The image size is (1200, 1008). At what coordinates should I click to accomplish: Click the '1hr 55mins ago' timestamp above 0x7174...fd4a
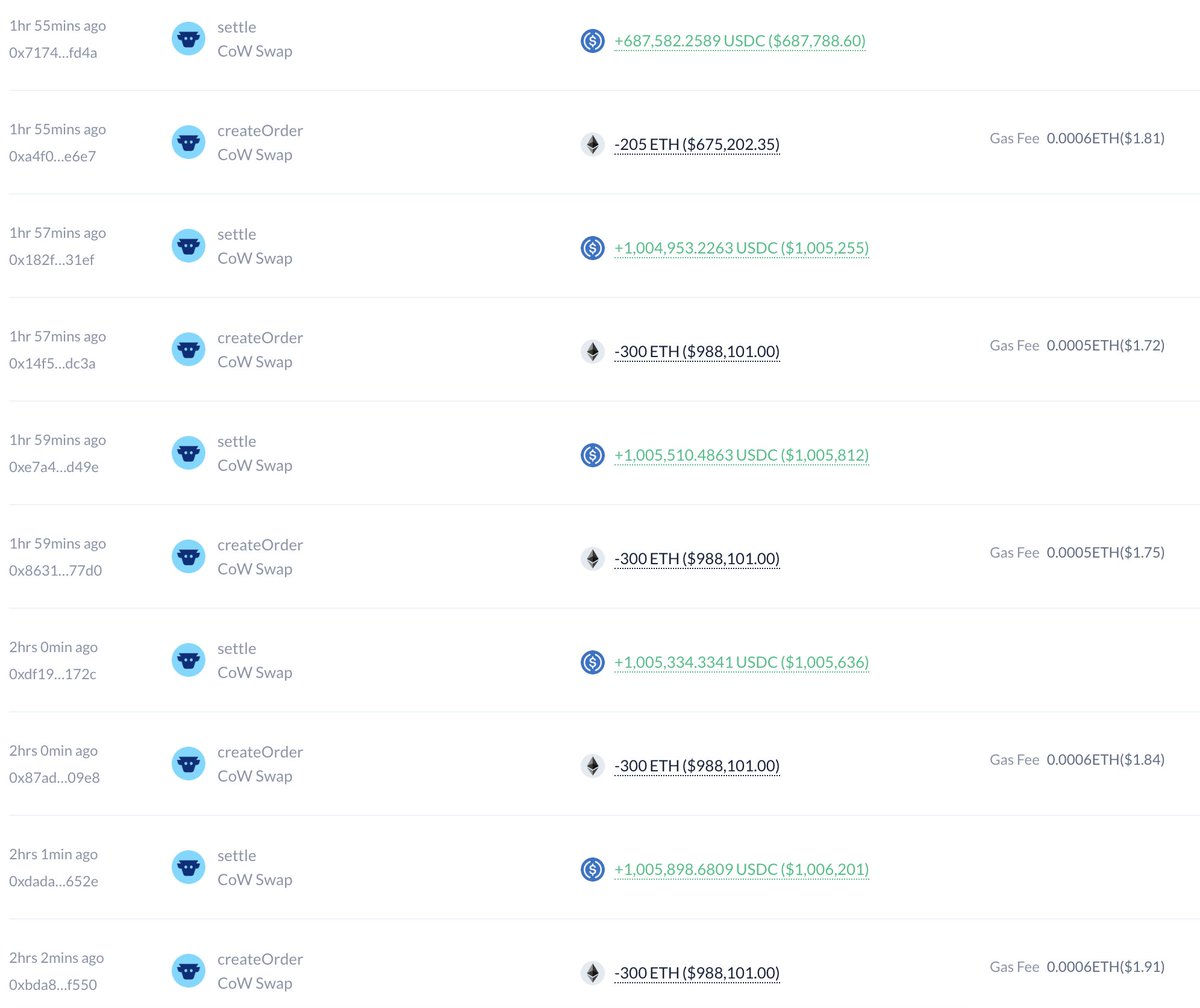coord(57,26)
